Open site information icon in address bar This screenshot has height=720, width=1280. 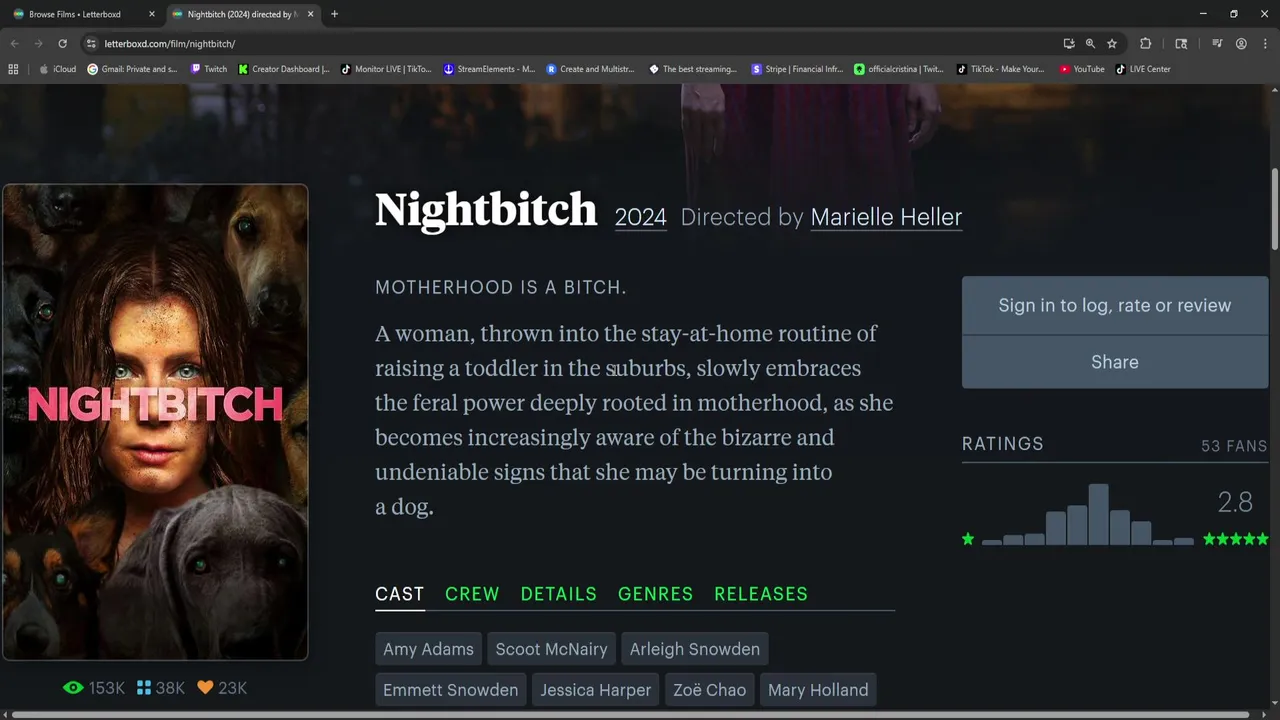click(91, 44)
